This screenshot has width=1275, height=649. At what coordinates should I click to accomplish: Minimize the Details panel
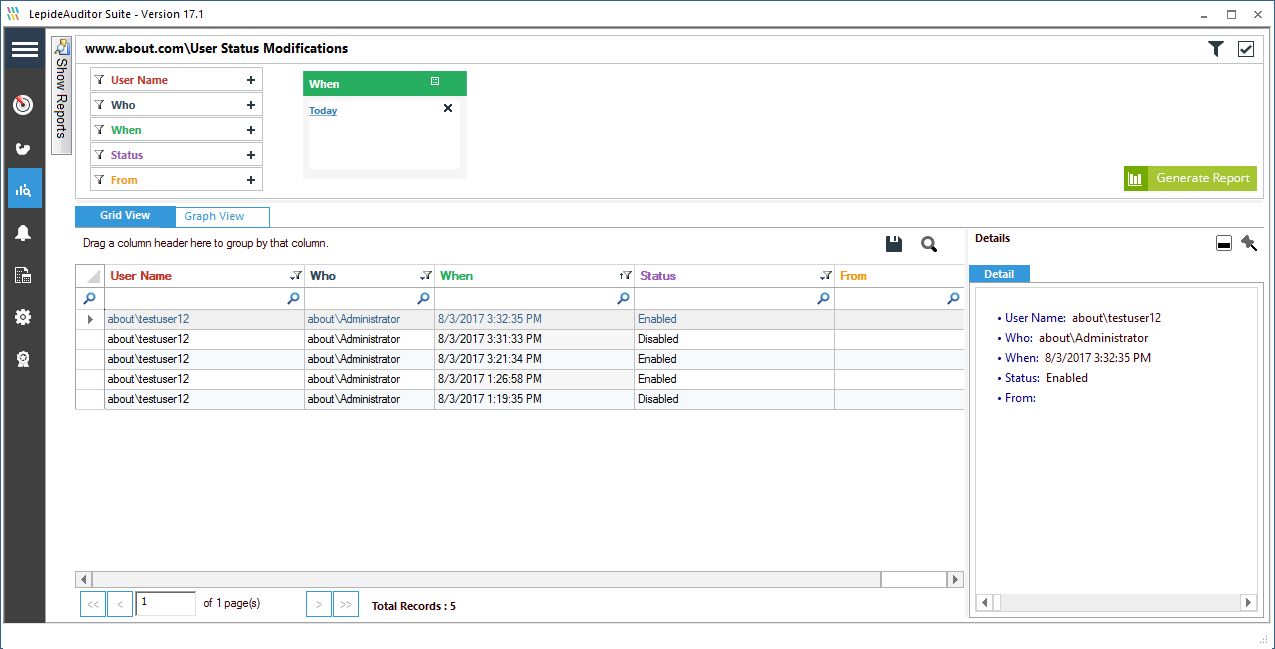coord(1223,243)
